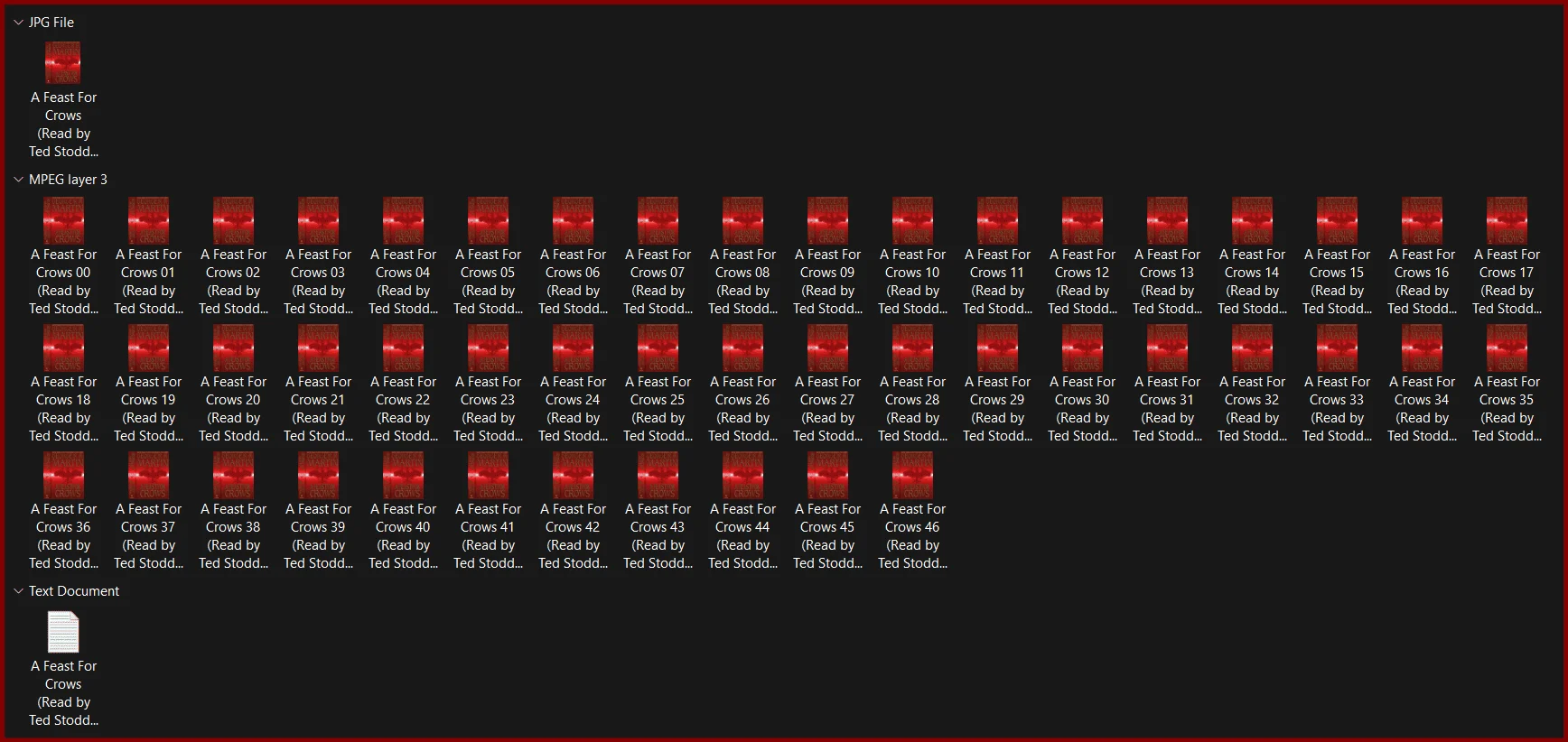Click the text document's file name label

[63, 693]
